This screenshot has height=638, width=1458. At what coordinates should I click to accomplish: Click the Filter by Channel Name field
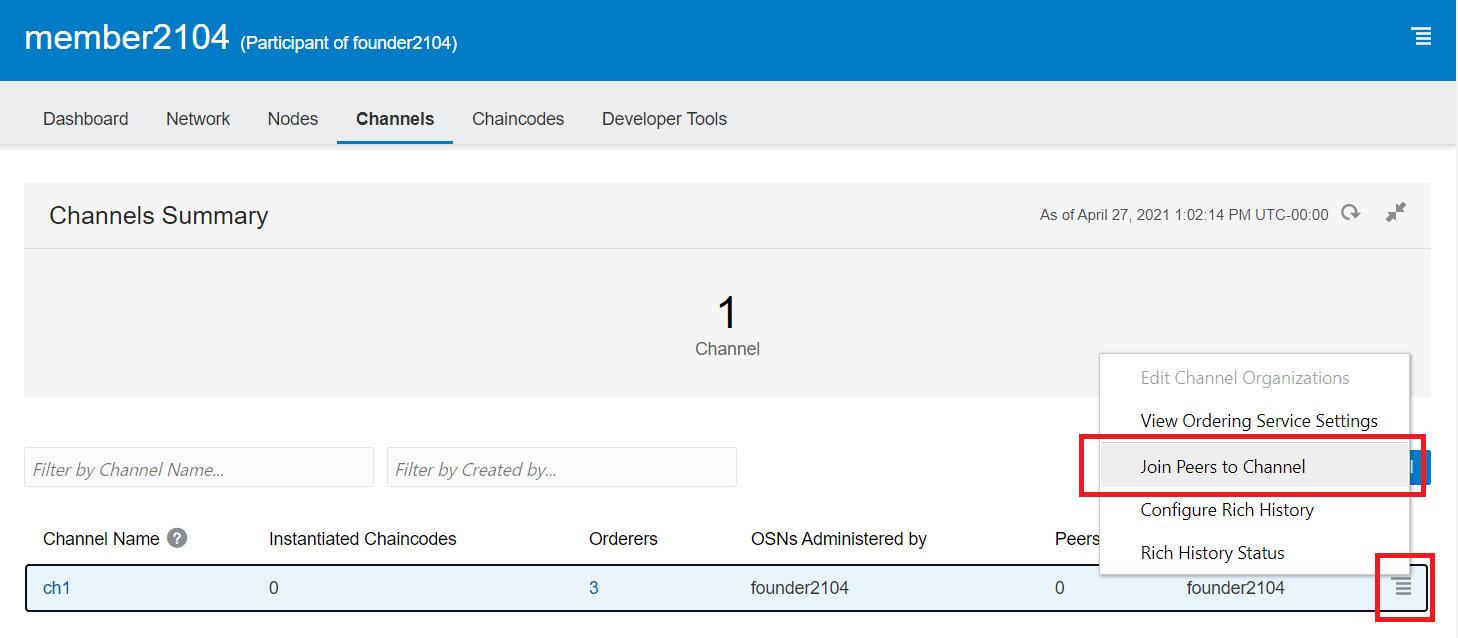coord(198,468)
